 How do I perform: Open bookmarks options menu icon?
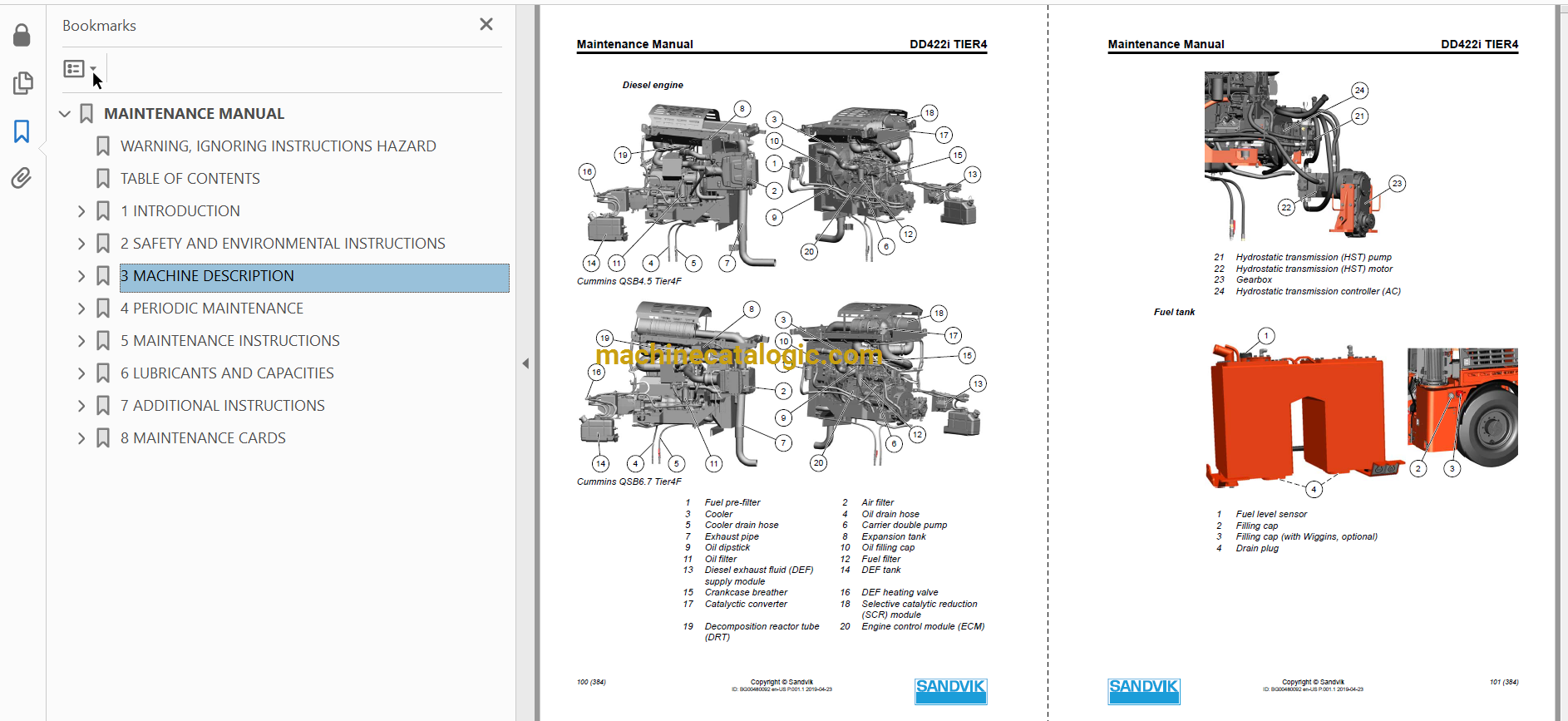(80, 69)
